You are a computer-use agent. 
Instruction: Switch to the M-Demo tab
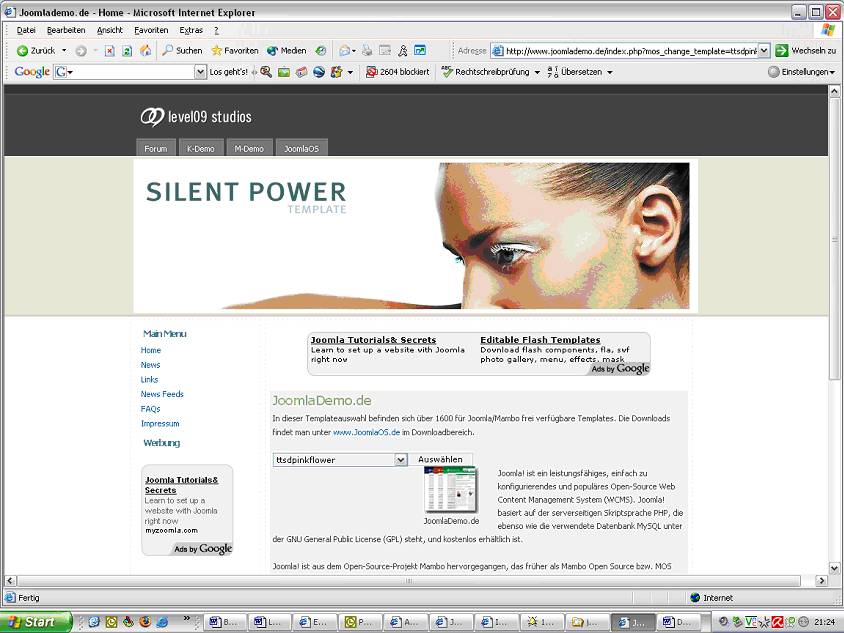pyautogui.click(x=249, y=148)
